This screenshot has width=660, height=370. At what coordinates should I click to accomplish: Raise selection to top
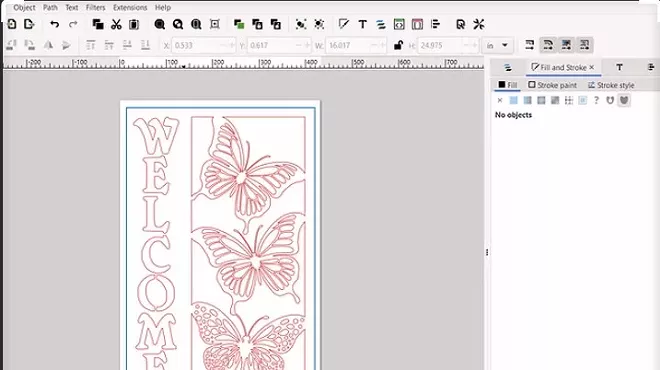click(x=90, y=45)
